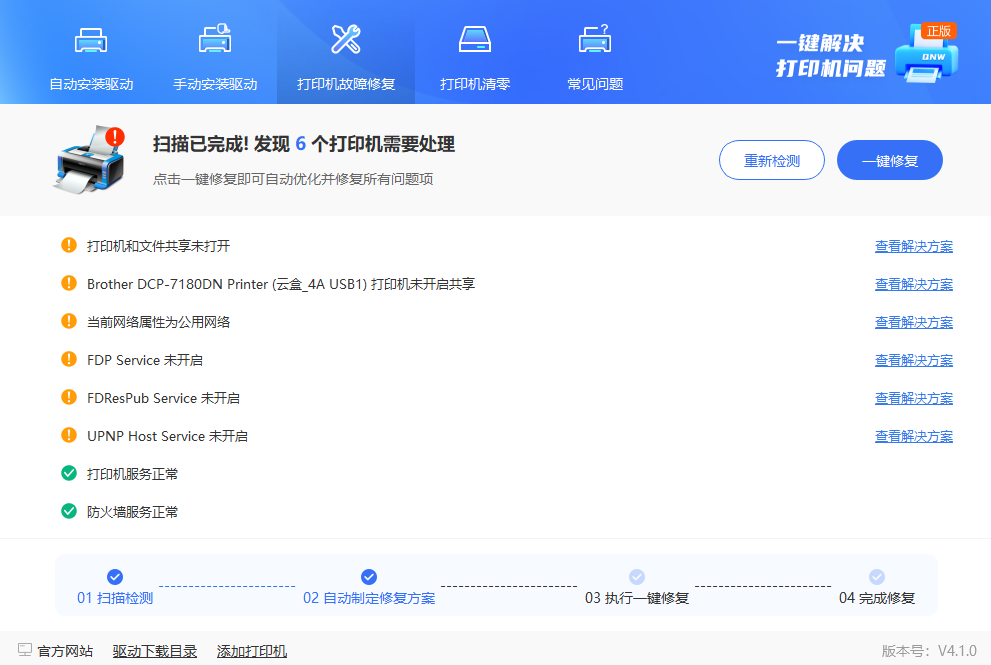Open the 驱动下载目录 link

click(155, 651)
